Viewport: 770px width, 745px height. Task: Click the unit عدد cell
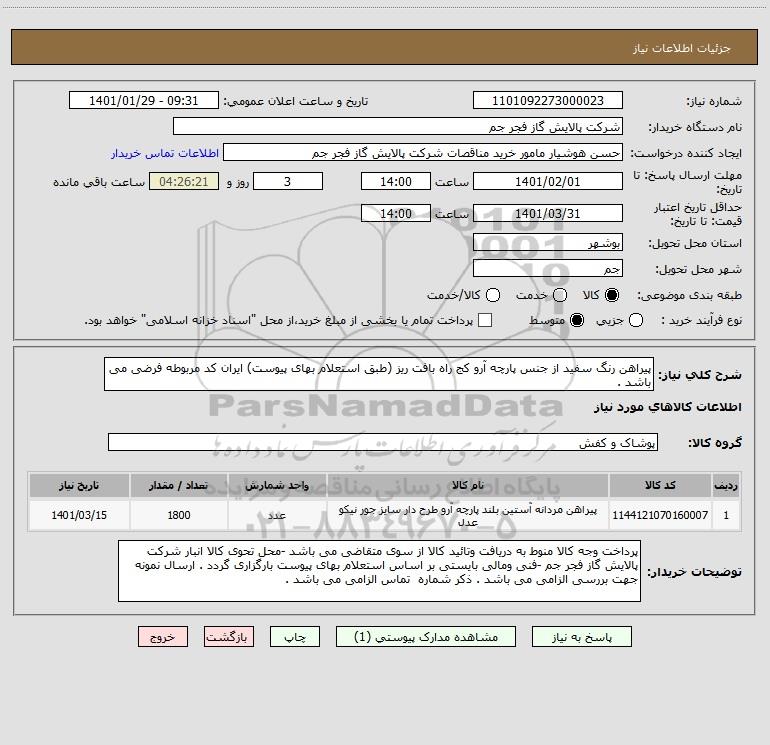pos(277,515)
